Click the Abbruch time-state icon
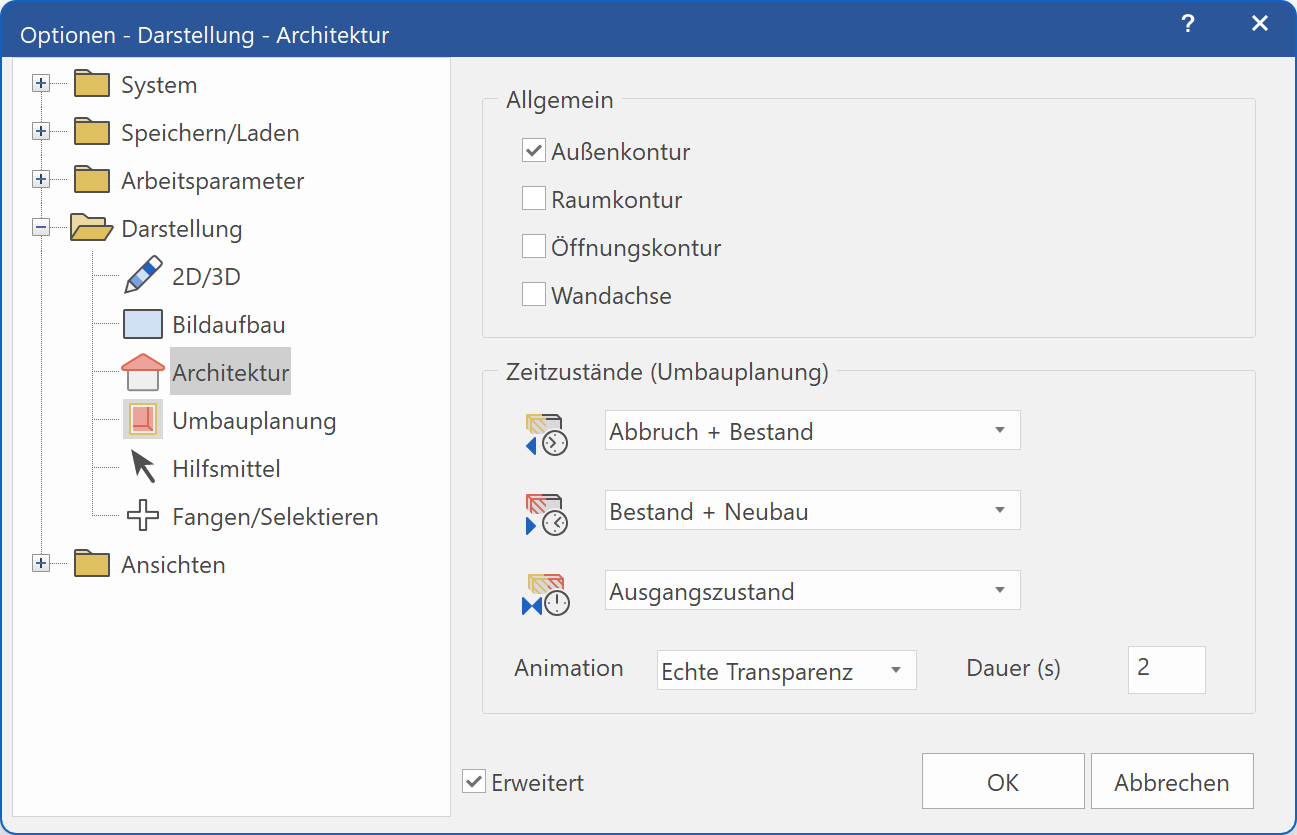This screenshot has width=1297, height=835. (545, 434)
